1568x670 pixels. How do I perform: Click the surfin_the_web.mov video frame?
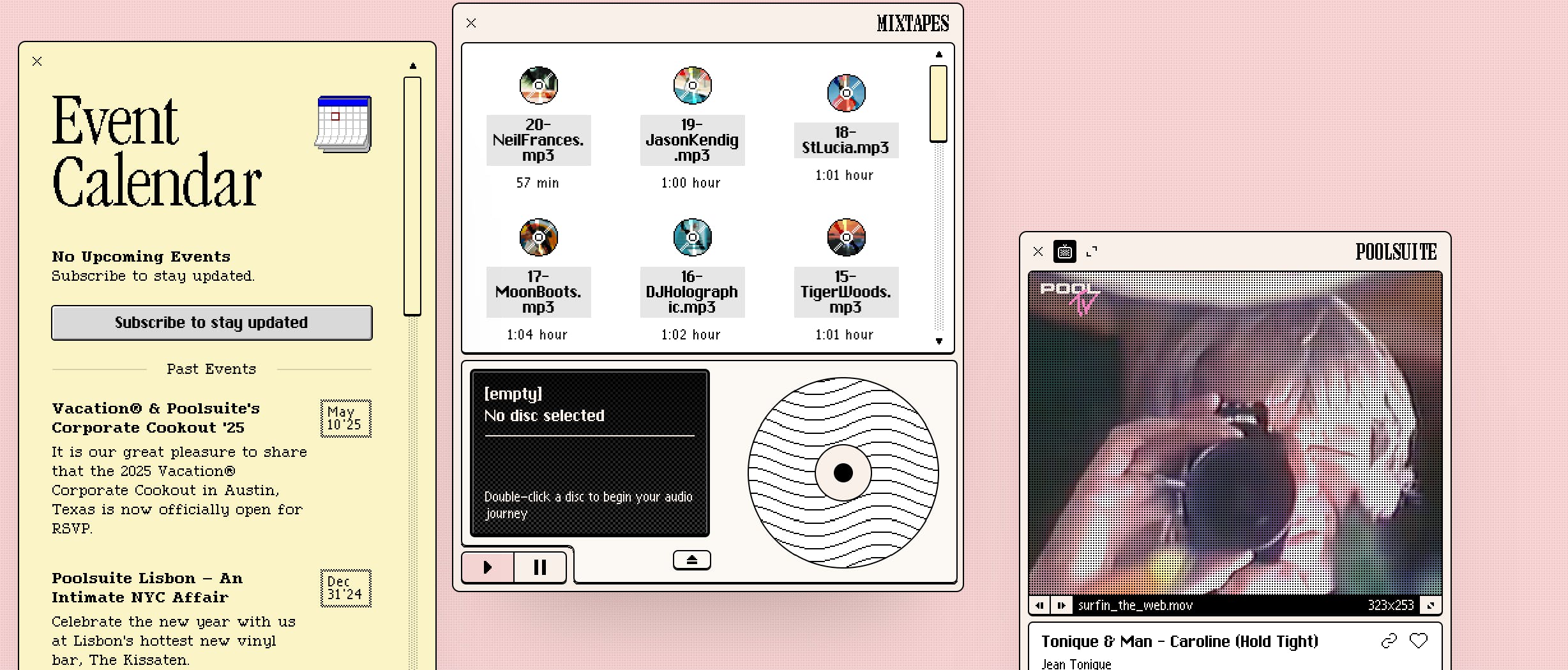[1235, 433]
